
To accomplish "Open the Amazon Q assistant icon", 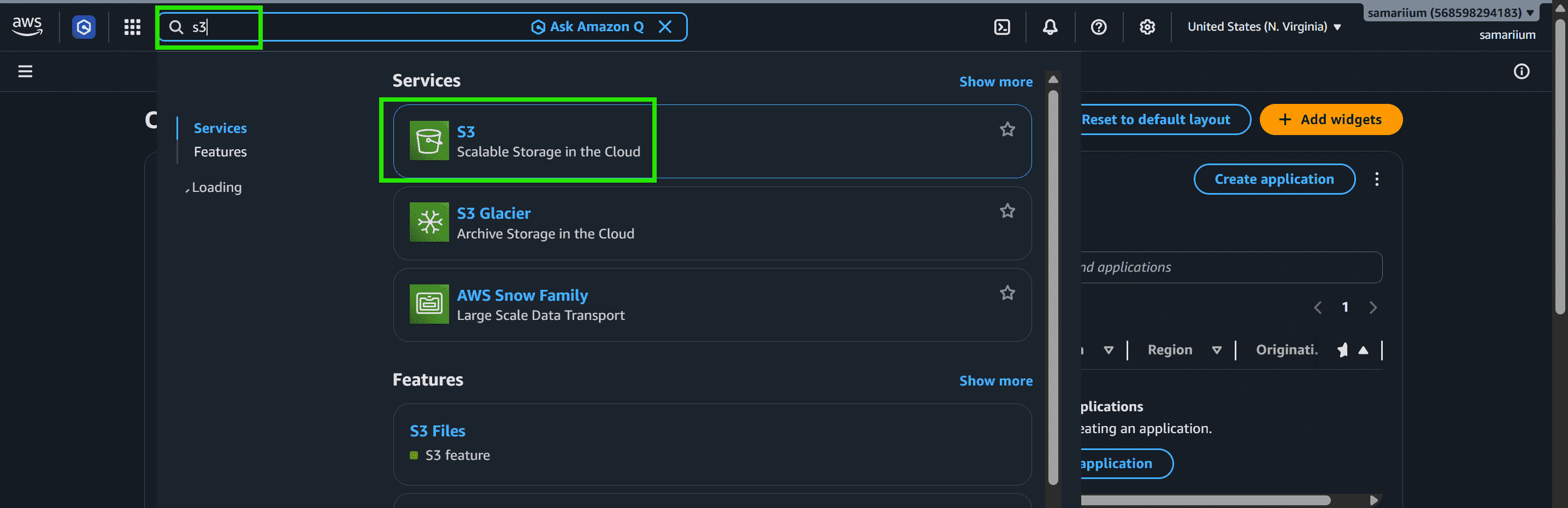I will [84, 27].
